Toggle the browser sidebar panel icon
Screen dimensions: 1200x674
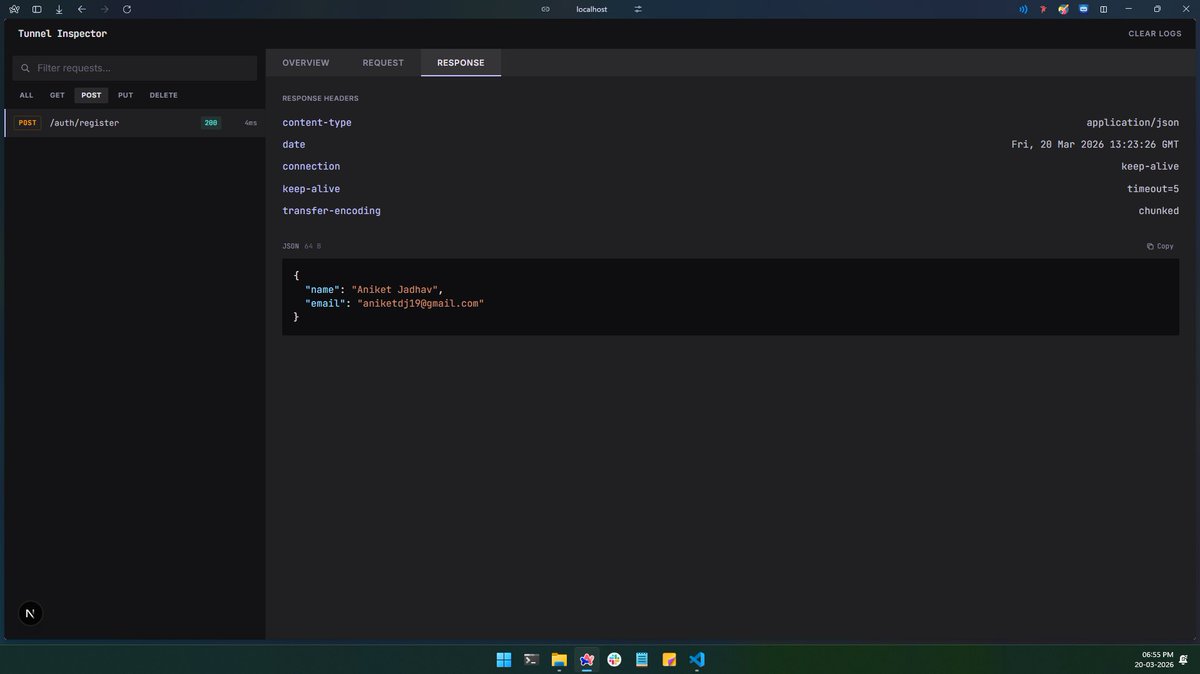(37, 9)
